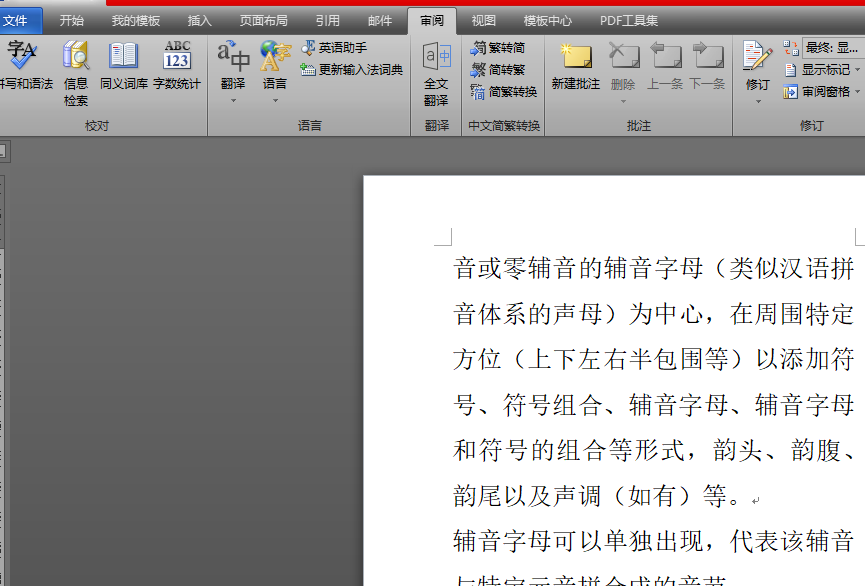
Task: Convert traditional to simplified with 繁转简
Action: 498,48
